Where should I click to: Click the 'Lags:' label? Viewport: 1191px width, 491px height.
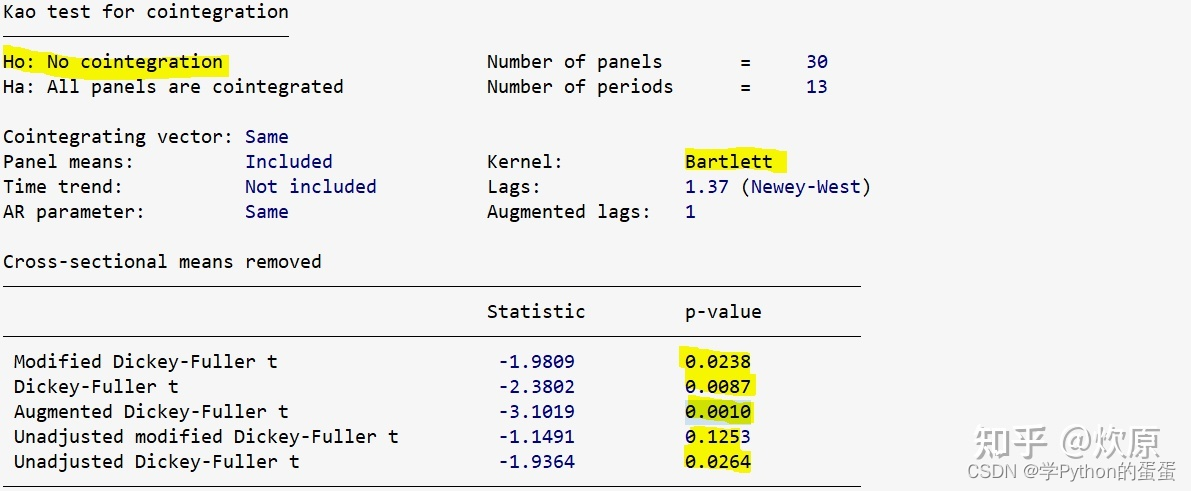pyautogui.click(x=514, y=187)
